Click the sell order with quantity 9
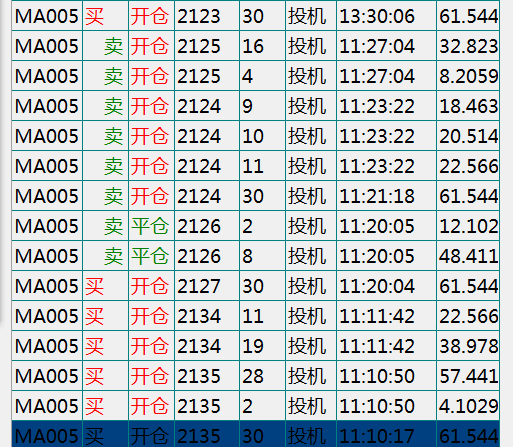 pyautogui.click(x=256, y=106)
